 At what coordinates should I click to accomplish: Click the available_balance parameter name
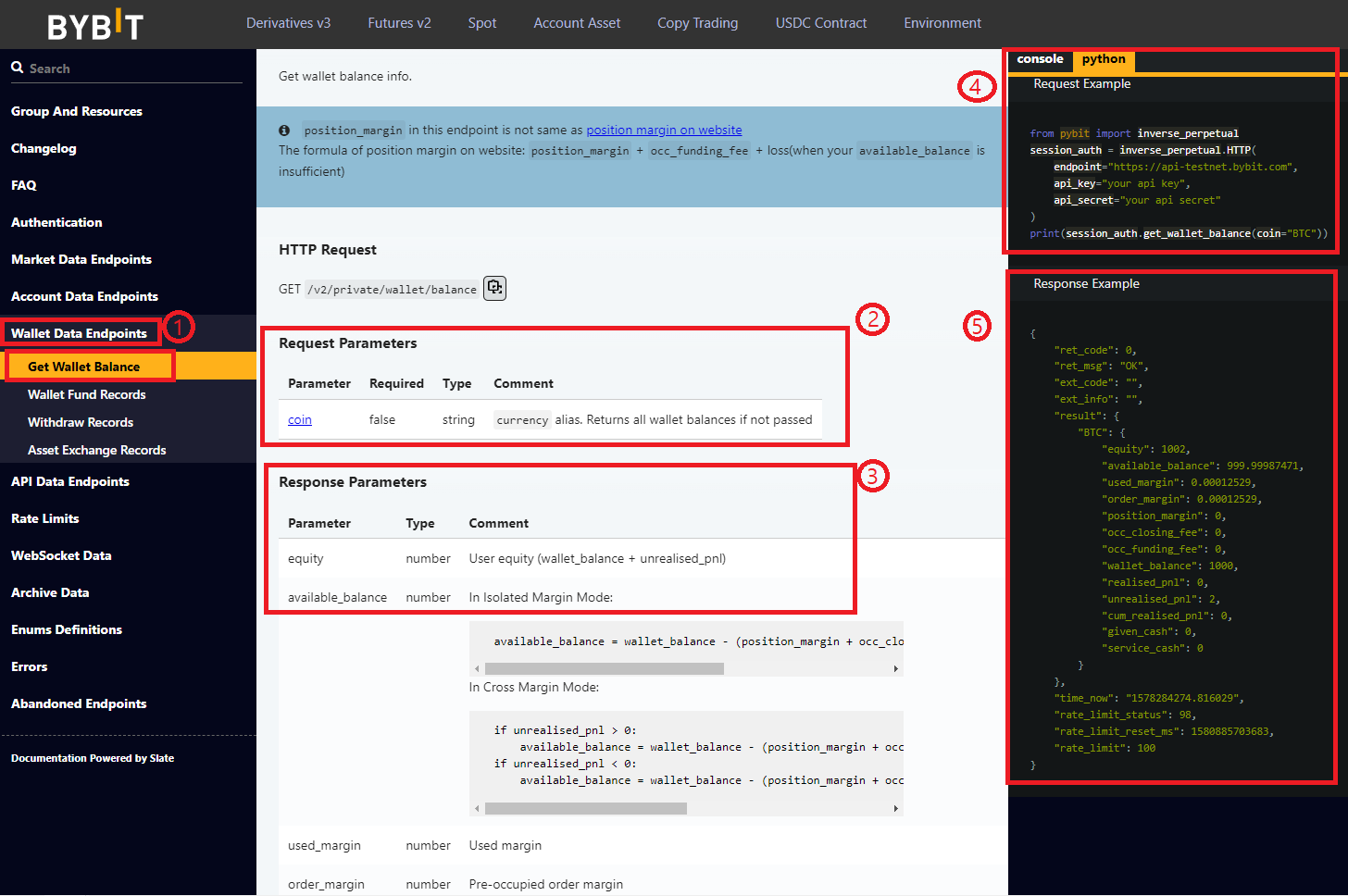pyautogui.click(x=337, y=598)
